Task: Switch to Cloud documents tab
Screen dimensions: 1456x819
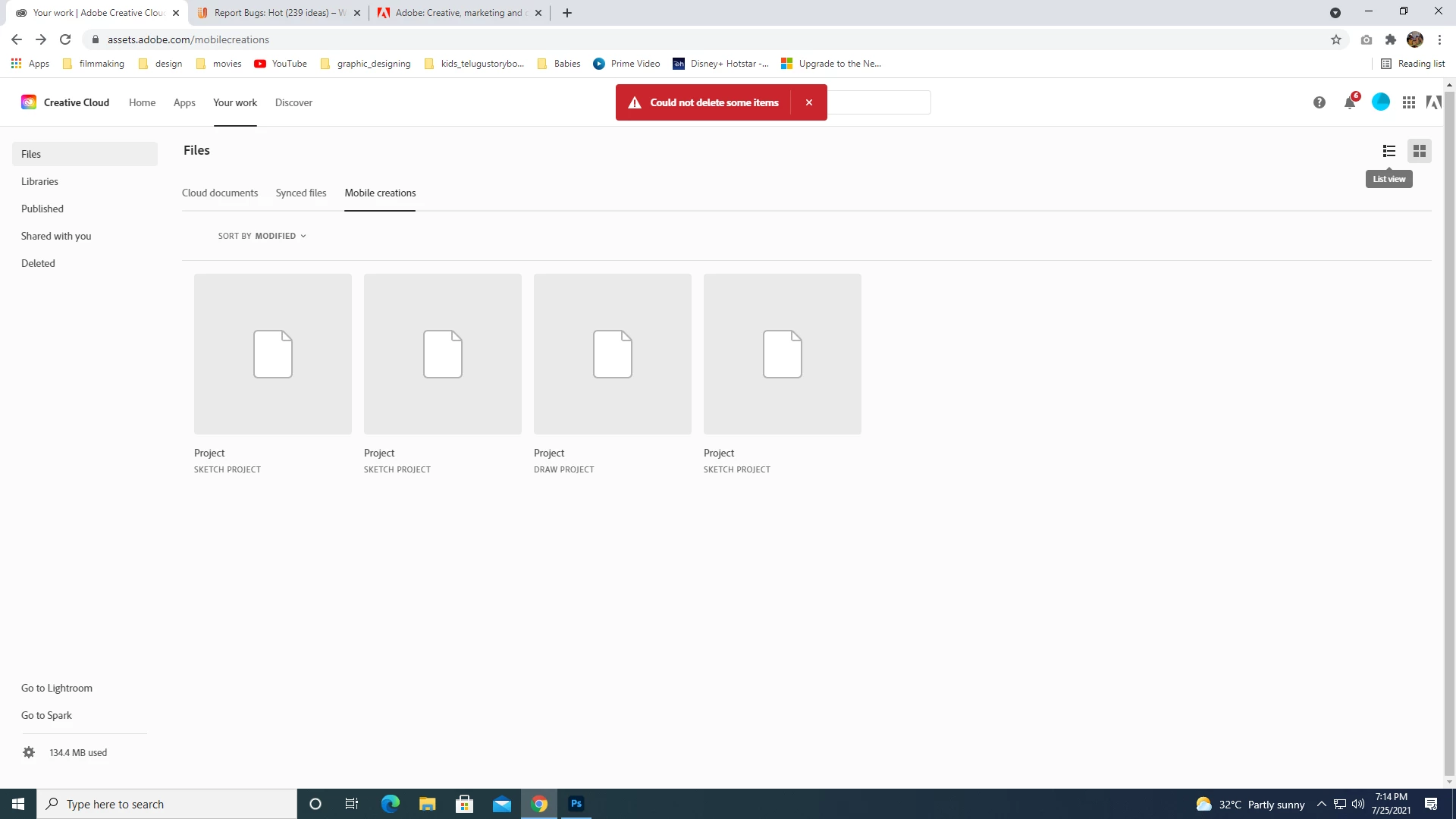Action: 220,193
